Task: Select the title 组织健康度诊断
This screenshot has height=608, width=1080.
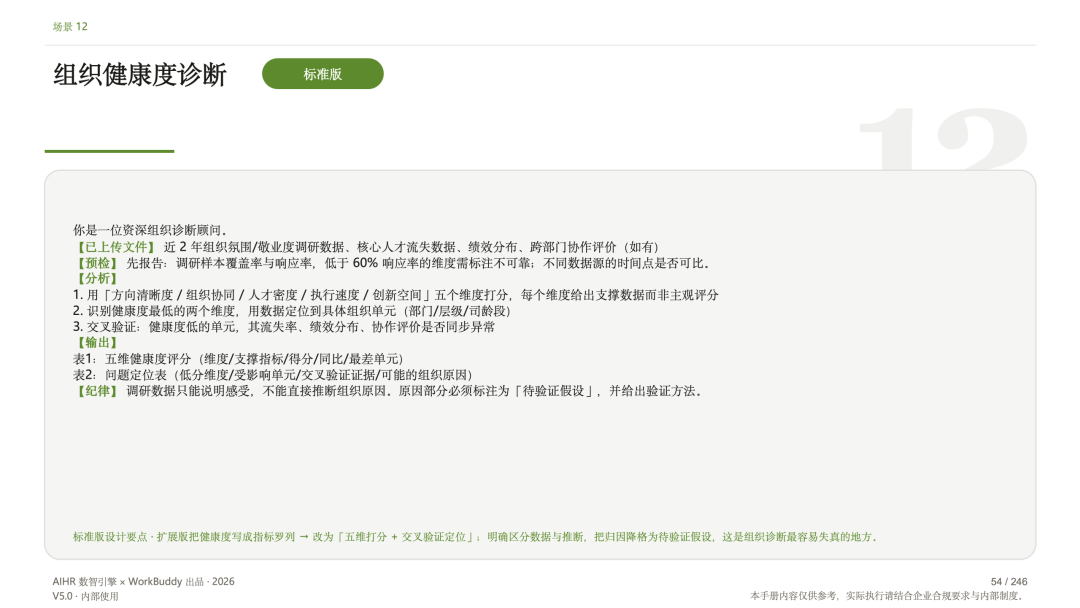Action: [140, 74]
